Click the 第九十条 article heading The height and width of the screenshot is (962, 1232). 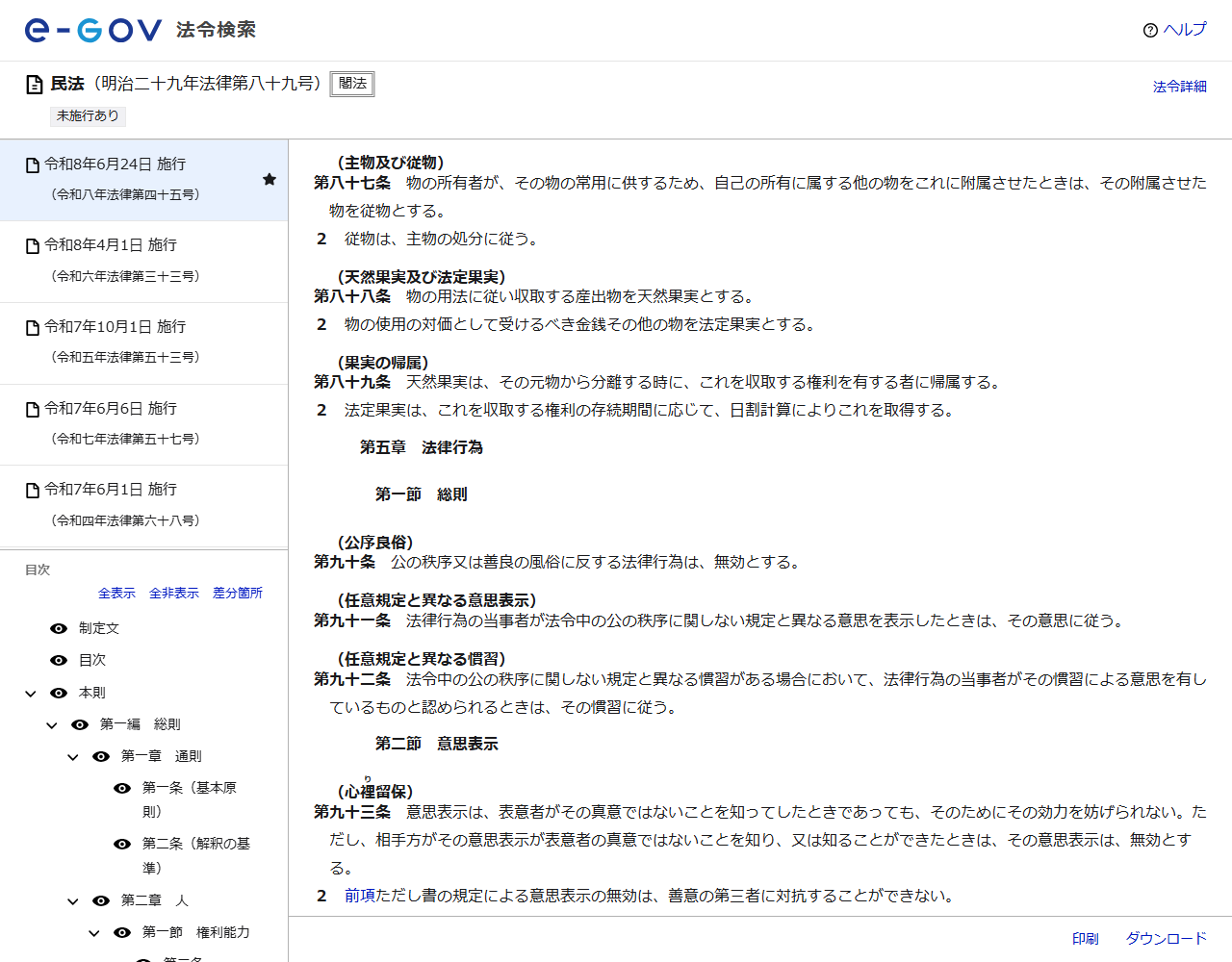click(x=345, y=562)
